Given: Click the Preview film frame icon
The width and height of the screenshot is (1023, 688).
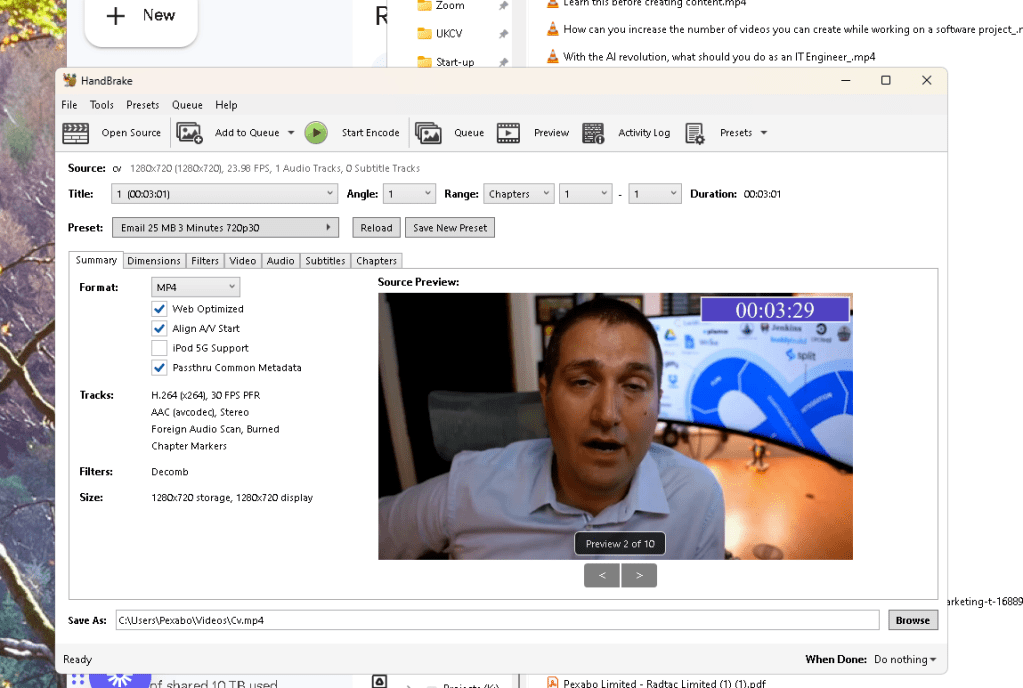Looking at the screenshot, I should 508,133.
